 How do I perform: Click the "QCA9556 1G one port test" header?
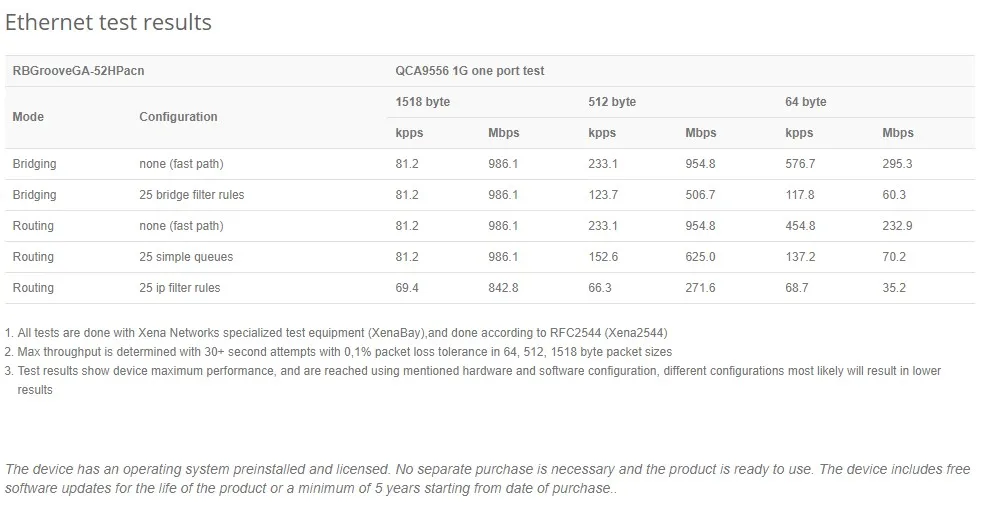(x=469, y=71)
